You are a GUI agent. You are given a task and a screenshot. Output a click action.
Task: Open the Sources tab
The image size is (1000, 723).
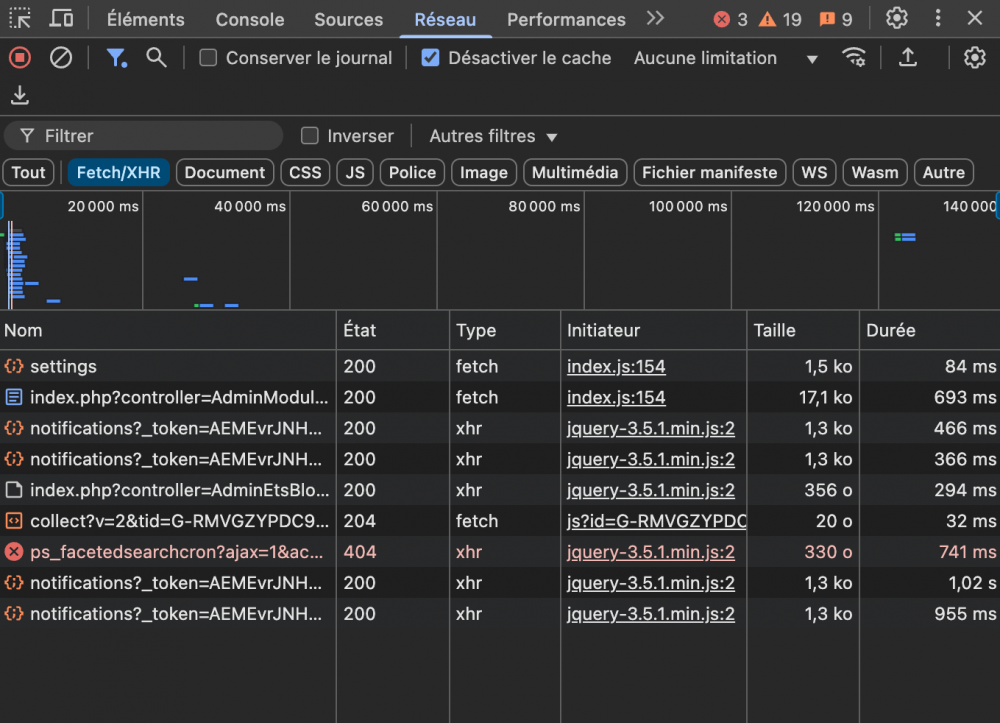point(348,19)
